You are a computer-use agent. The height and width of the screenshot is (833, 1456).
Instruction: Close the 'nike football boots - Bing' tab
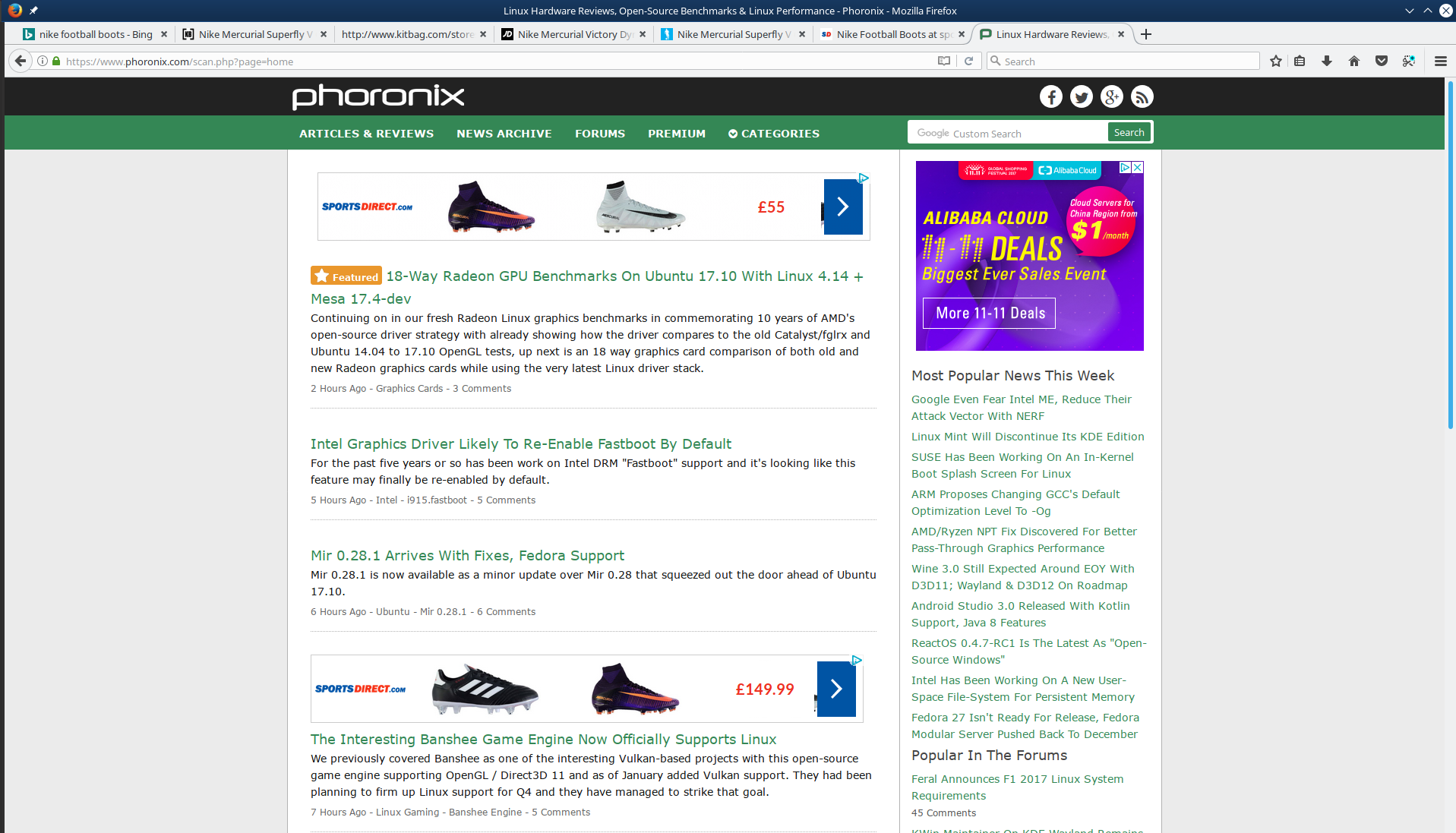(164, 34)
